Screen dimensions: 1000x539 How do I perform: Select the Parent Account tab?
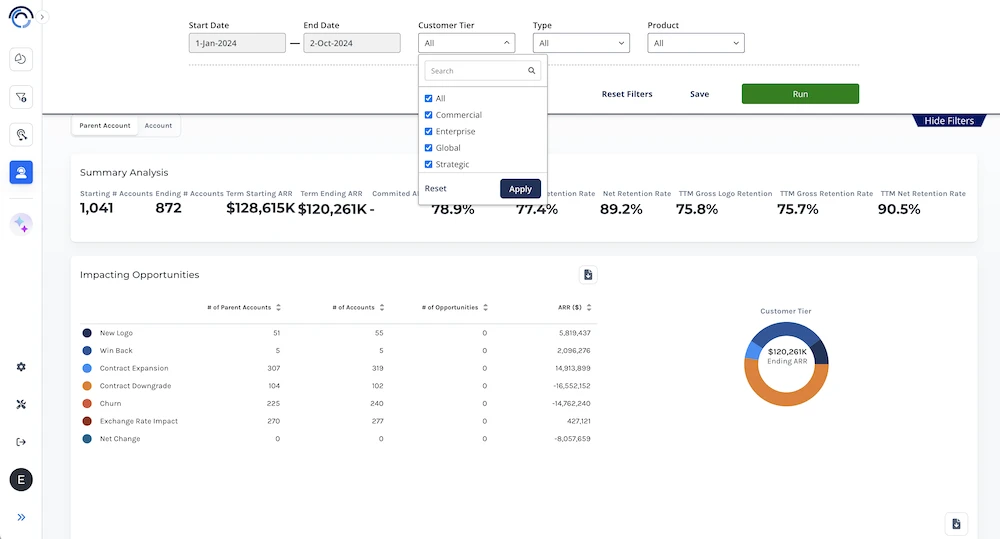point(105,126)
